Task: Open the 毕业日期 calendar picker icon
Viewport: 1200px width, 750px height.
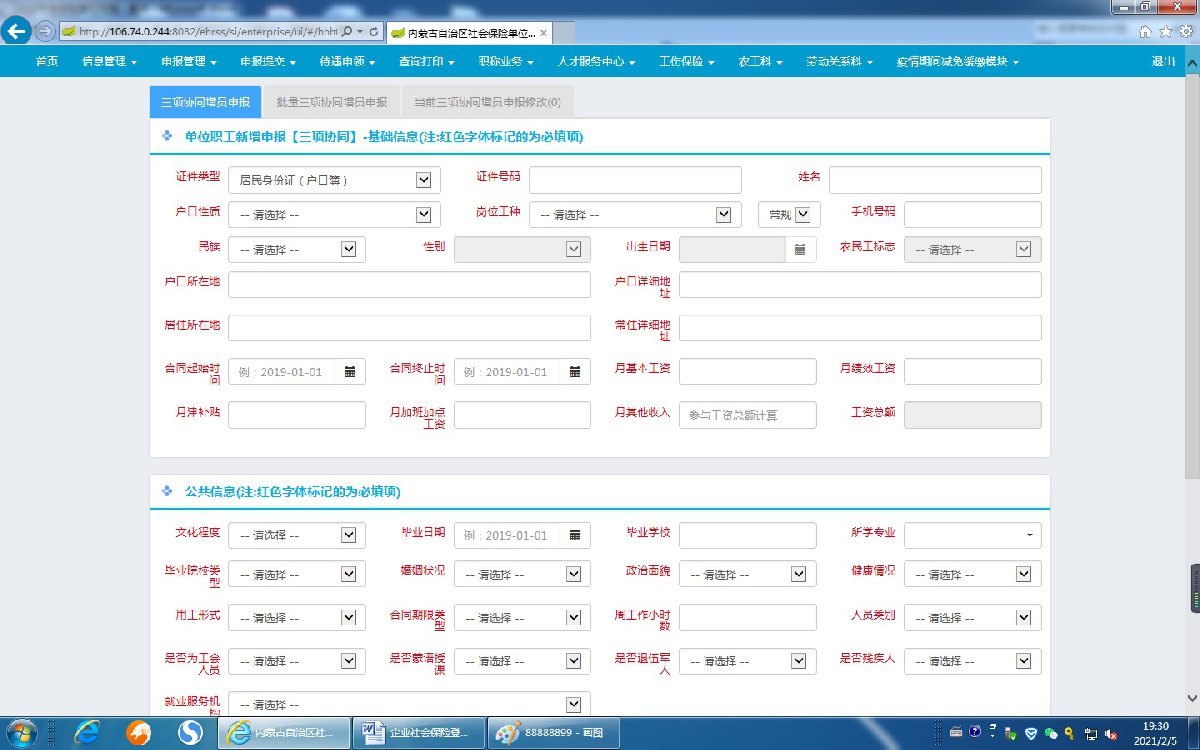Action: point(575,535)
